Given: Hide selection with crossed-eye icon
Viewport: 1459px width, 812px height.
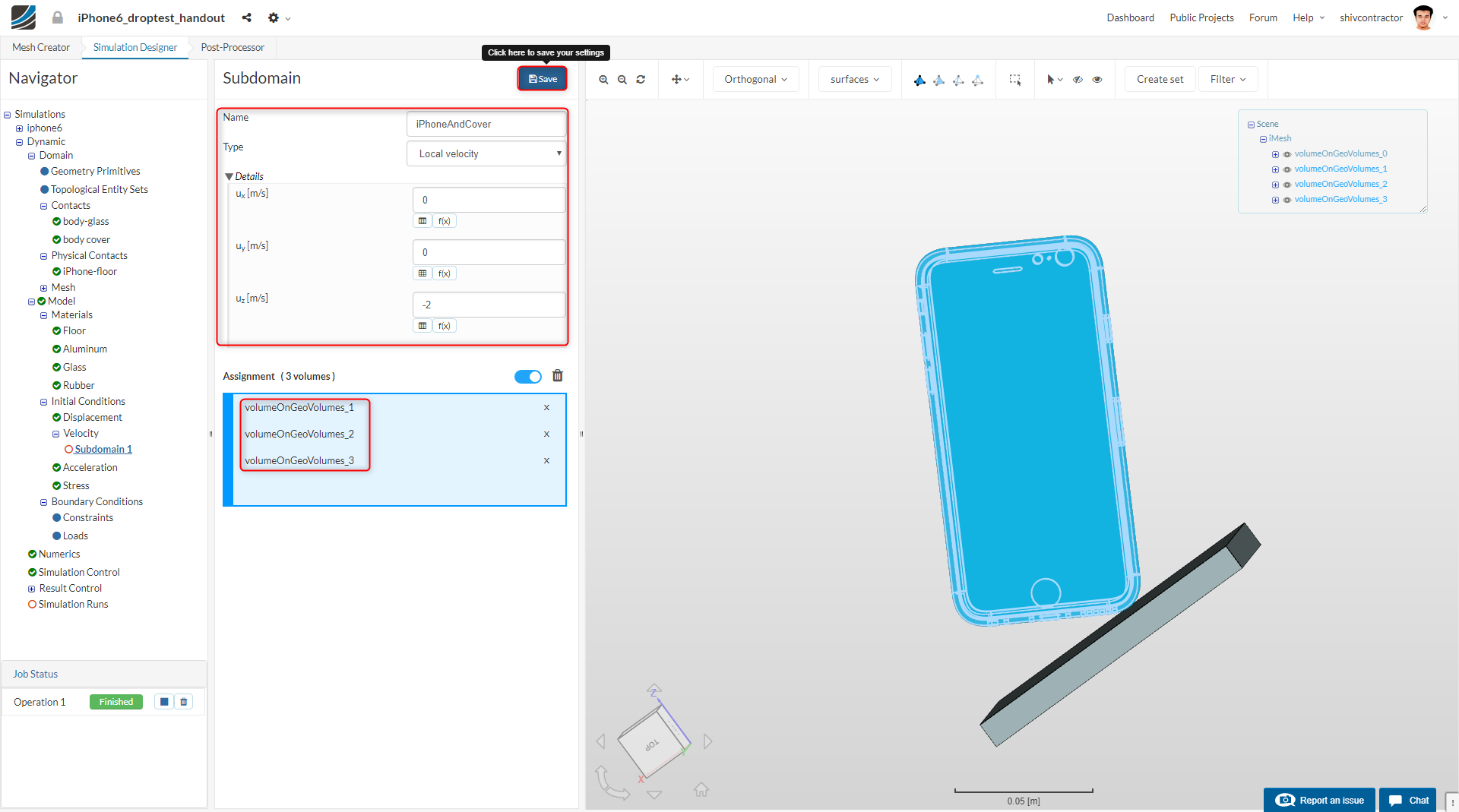Looking at the screenshot, I should point(1078,79).
